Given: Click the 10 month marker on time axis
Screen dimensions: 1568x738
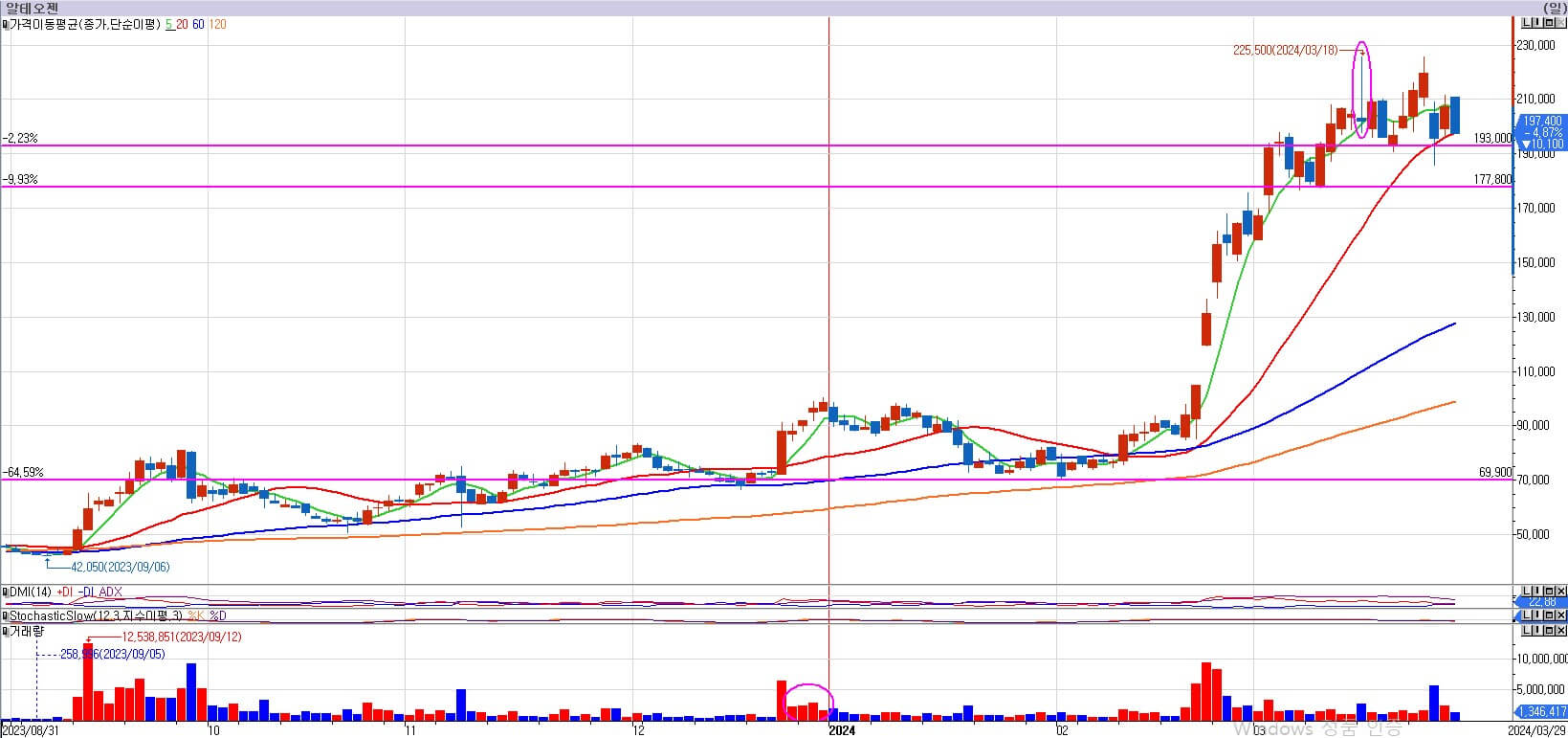Looking at the screenshot, I should click(213, 730).
